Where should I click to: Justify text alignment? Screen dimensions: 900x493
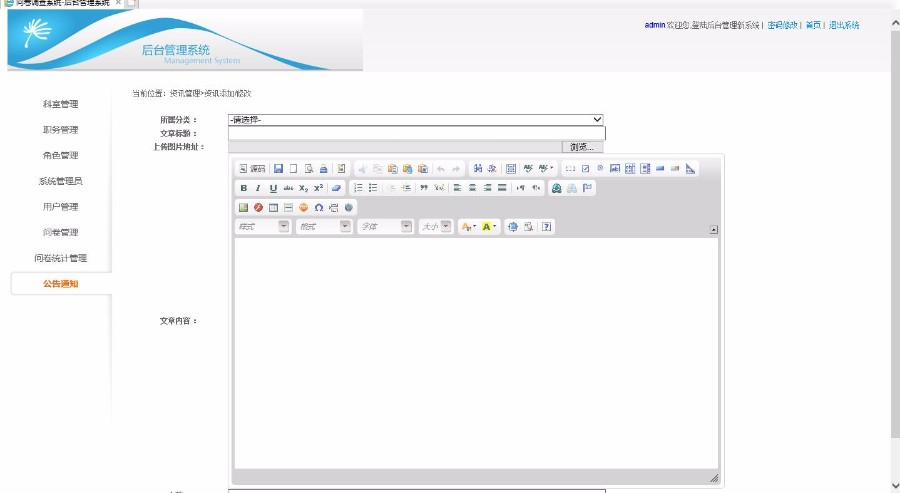tap(502, 188)
